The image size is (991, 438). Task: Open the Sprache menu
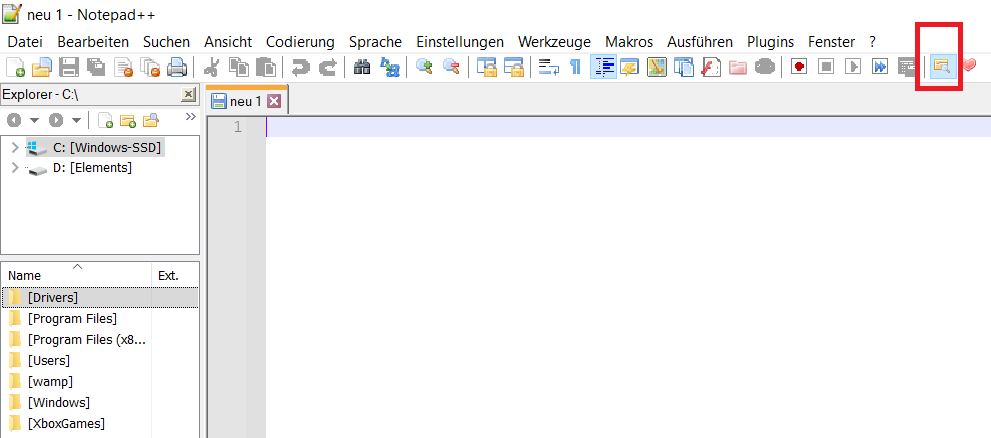click(375, 42)
